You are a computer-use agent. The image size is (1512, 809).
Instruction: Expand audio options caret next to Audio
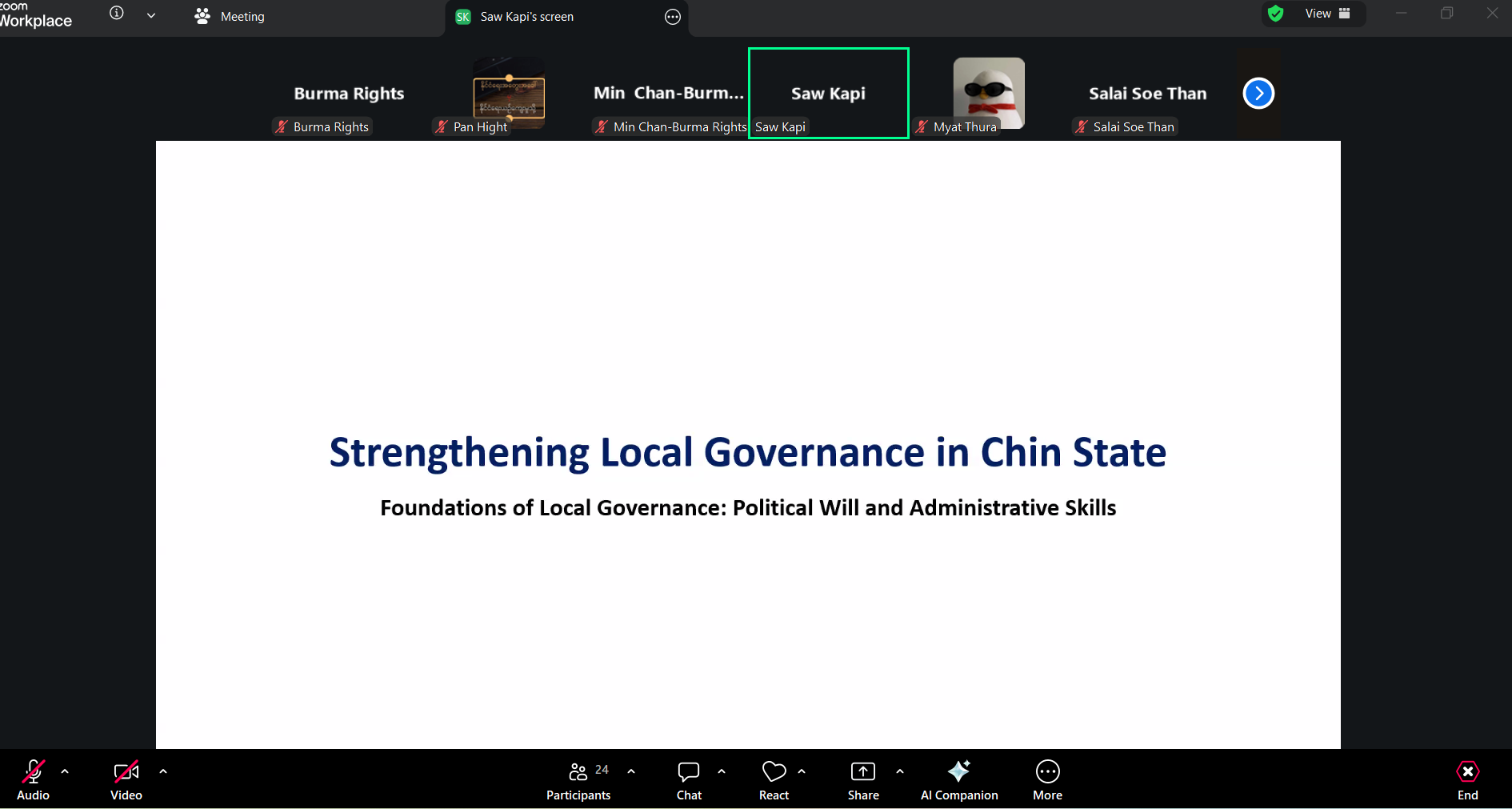(65, 771)
